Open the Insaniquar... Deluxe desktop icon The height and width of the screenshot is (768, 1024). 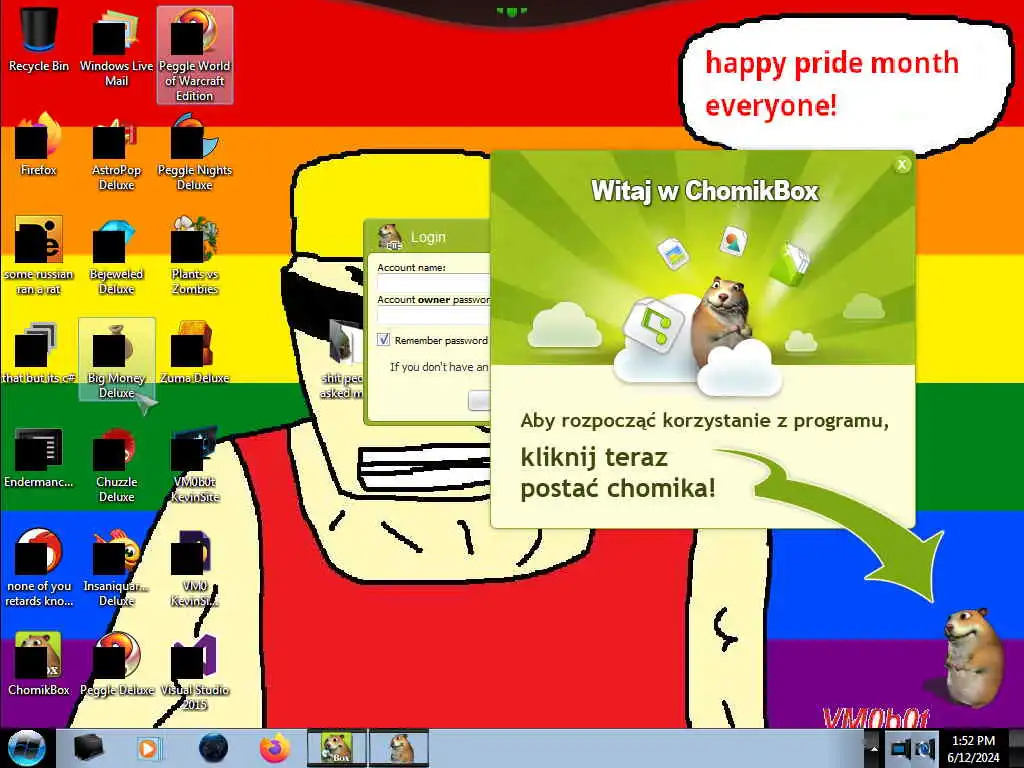click(116, 567)
